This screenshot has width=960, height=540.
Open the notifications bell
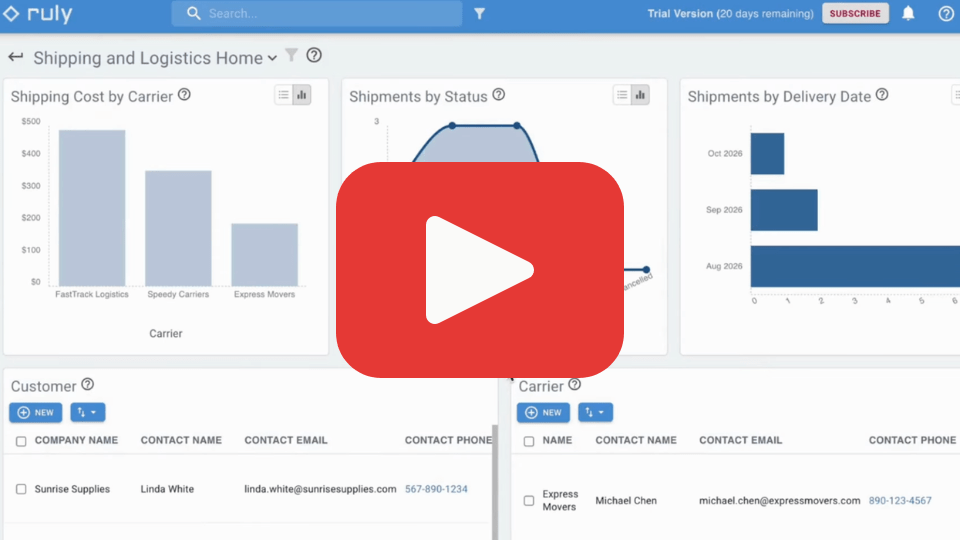coord(908,13)
